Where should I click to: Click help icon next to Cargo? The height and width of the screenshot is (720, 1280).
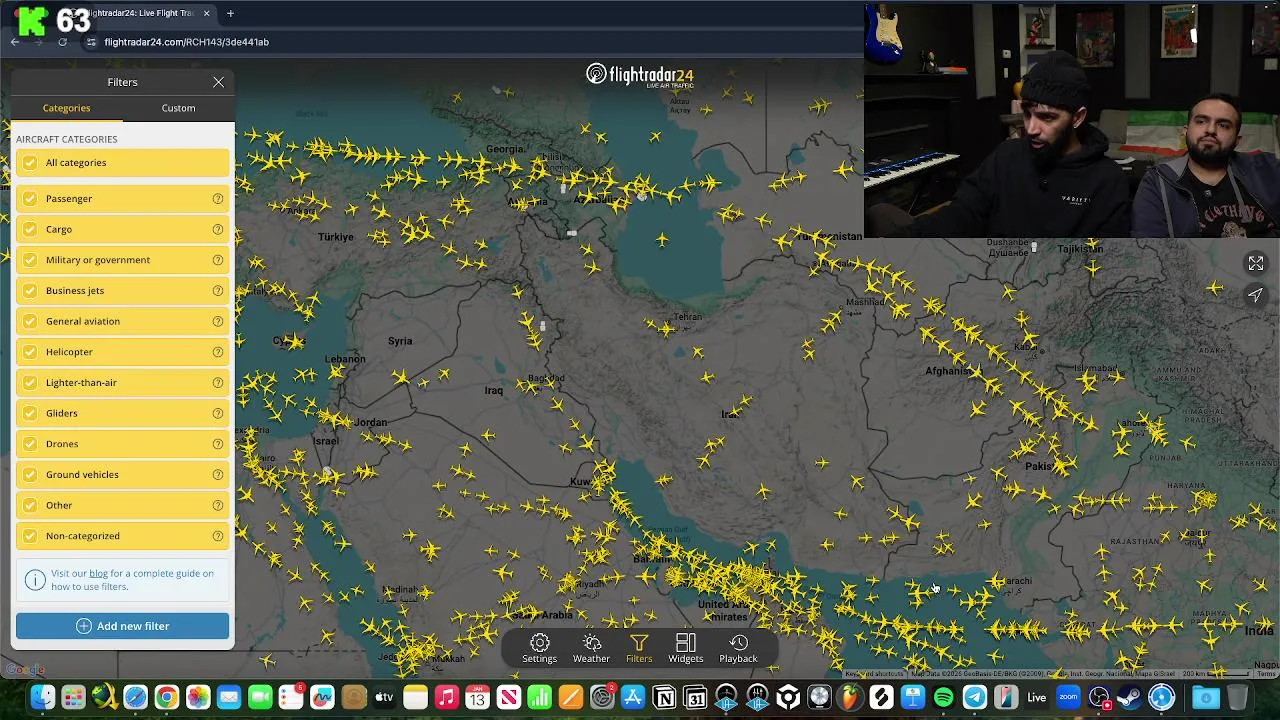[x=217, y=229]
